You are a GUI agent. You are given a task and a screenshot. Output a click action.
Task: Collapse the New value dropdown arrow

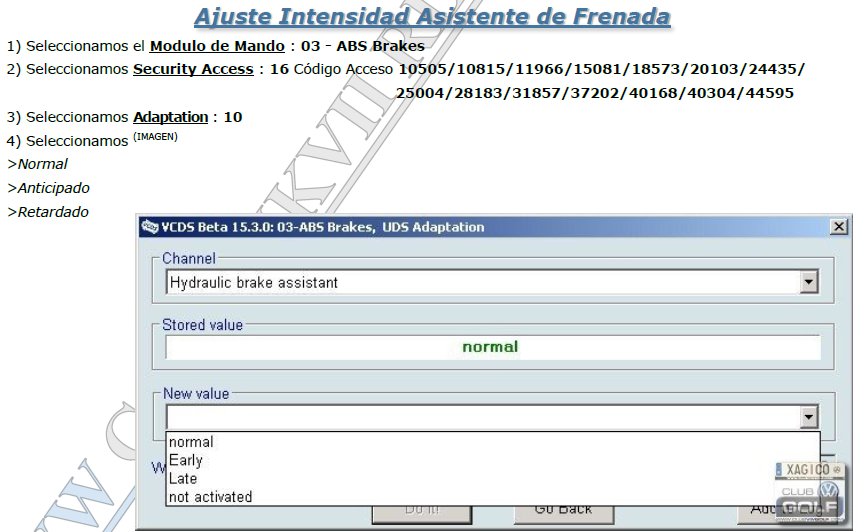coord(808,417)
